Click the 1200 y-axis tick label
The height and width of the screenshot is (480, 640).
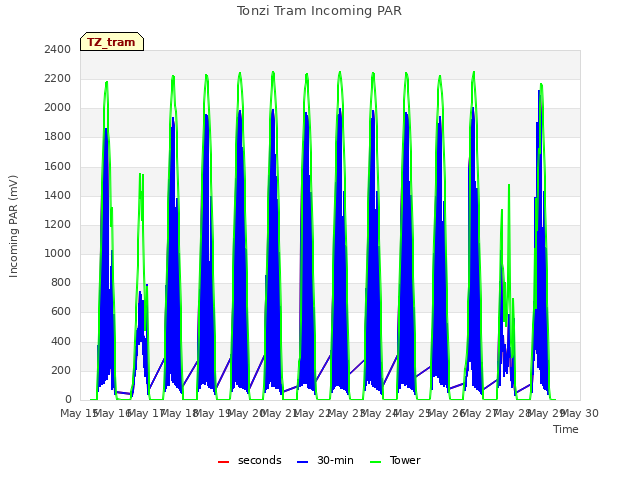coord(58,224)
